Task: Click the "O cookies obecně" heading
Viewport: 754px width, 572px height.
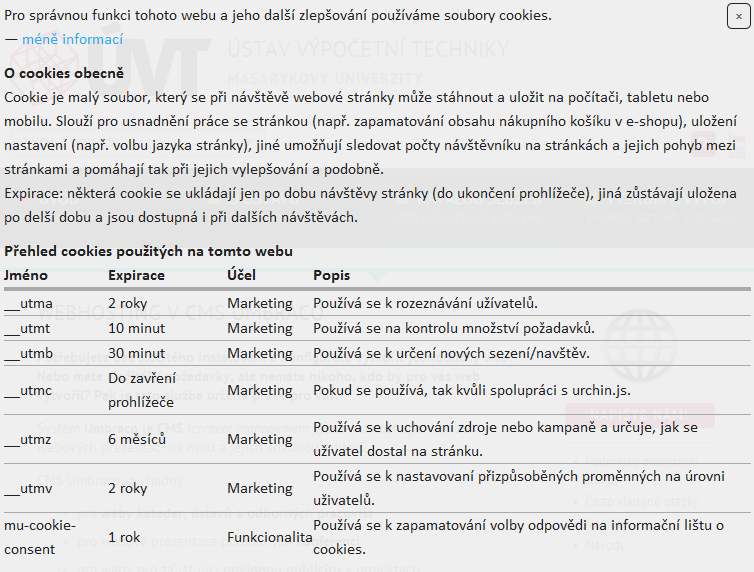Action: (x=64, y=73)
